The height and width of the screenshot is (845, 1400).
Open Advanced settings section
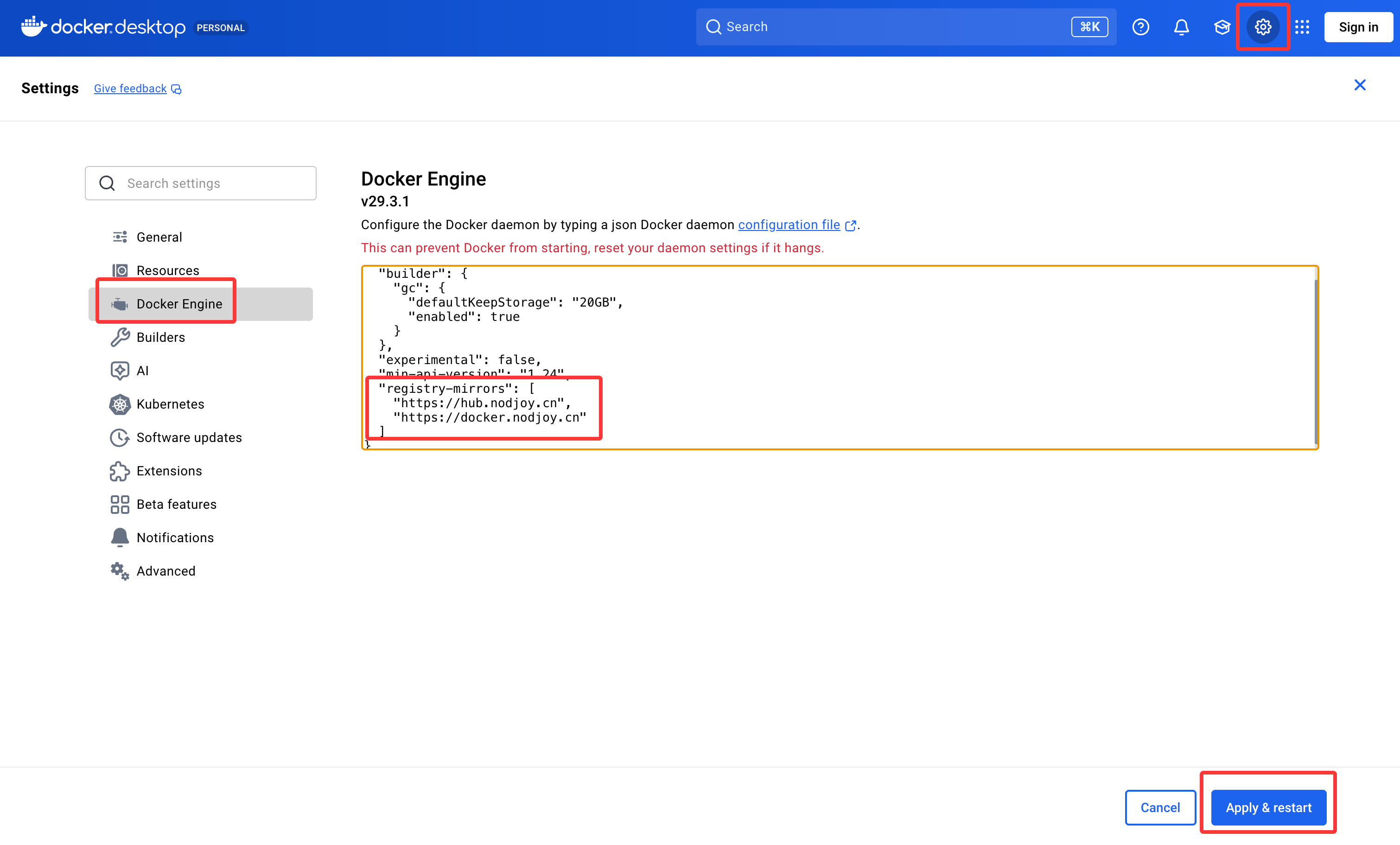click(165, 570)
